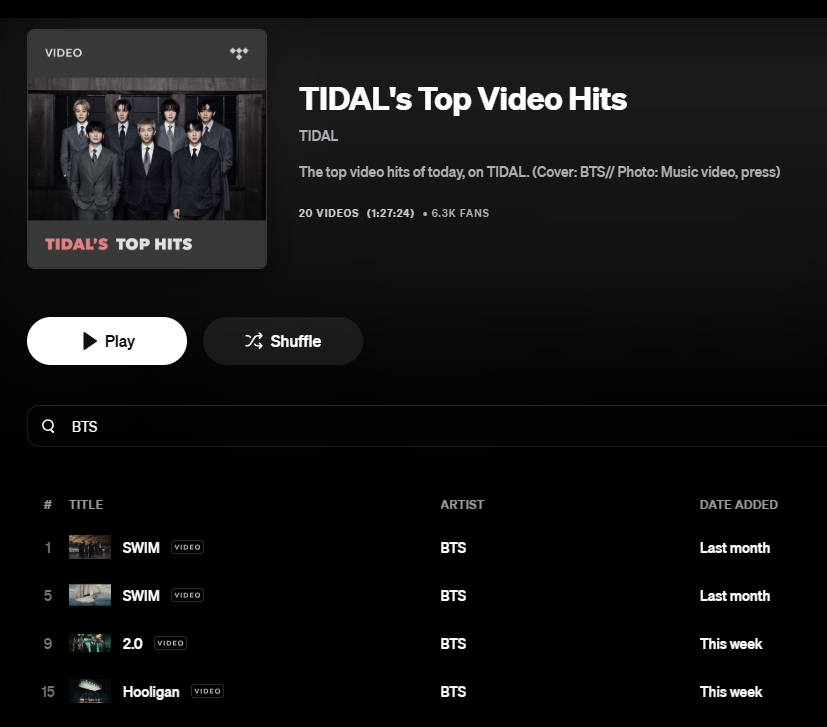This screenshot has width=827, height=727.
Task: Click the VIDEO label on the playlist cover
Action: [63, 53]
